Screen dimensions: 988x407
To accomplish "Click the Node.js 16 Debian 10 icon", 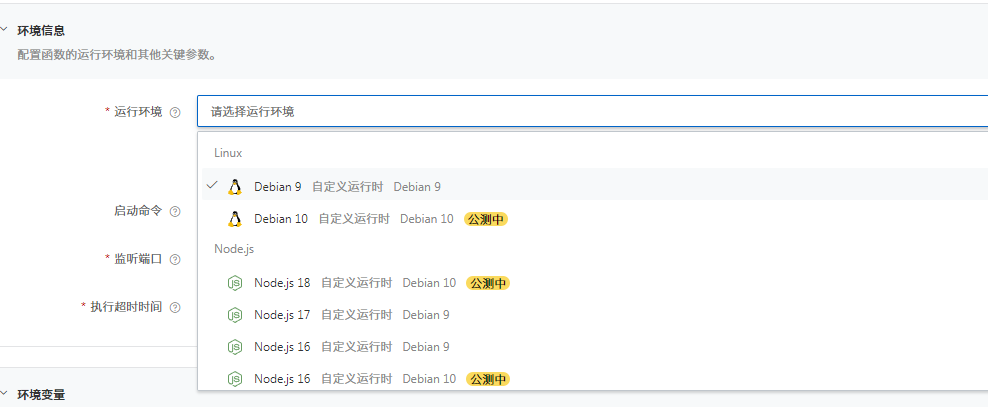I will pyautogui.click(x=234, y=379).
